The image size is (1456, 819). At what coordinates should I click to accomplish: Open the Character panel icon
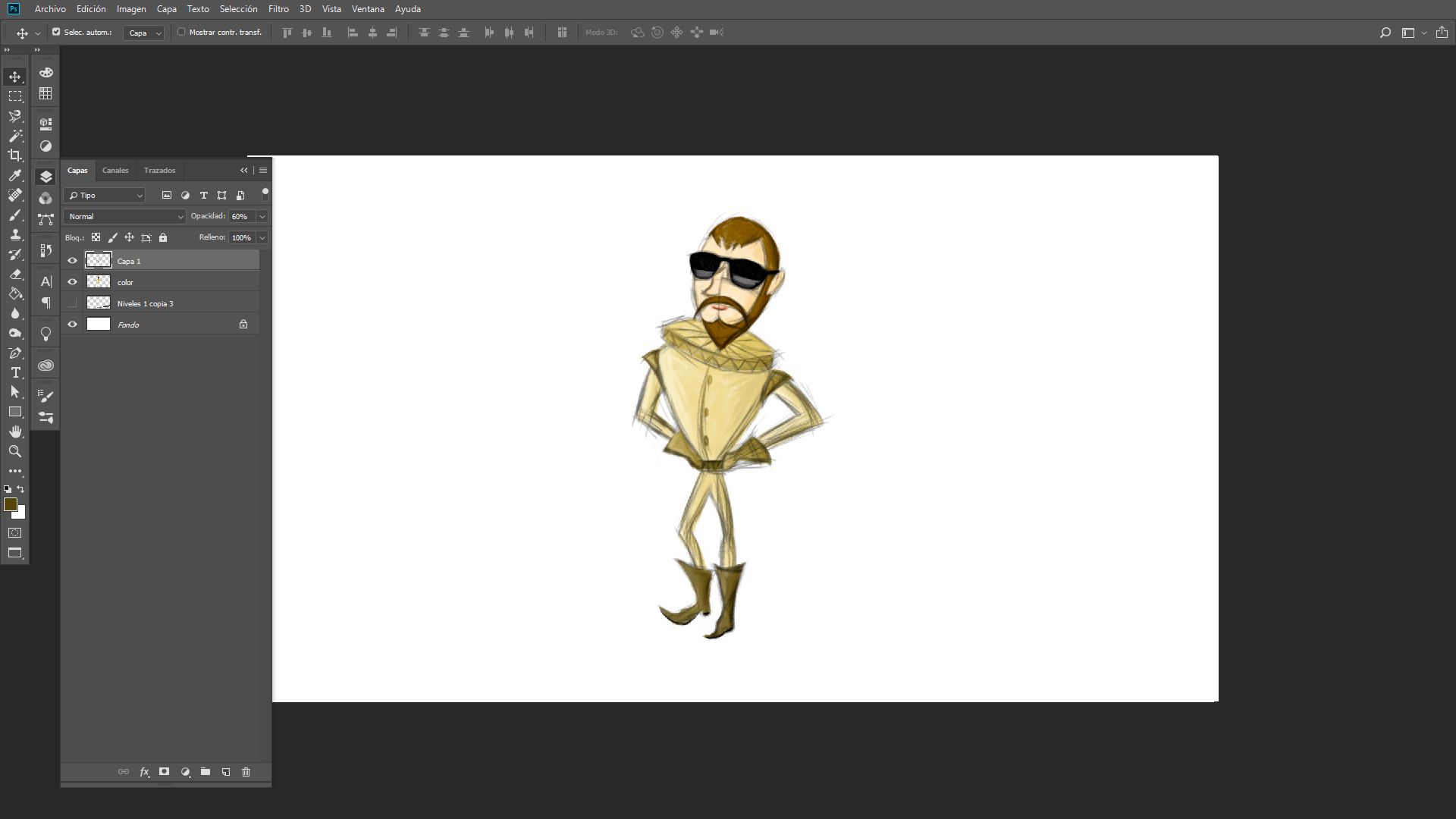click(x=46, y=281)
